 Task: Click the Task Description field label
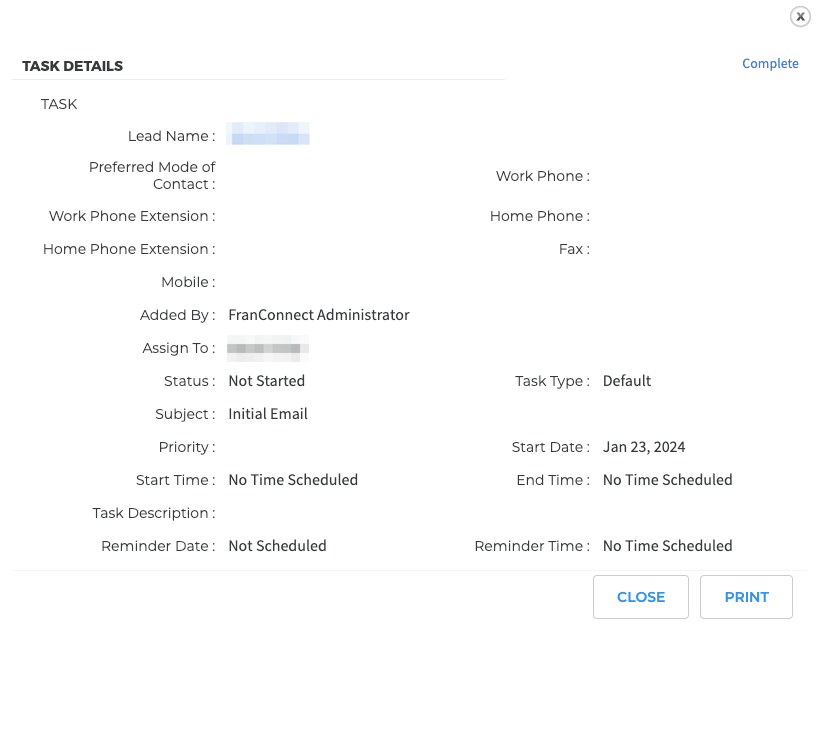[x=153, y=513]
